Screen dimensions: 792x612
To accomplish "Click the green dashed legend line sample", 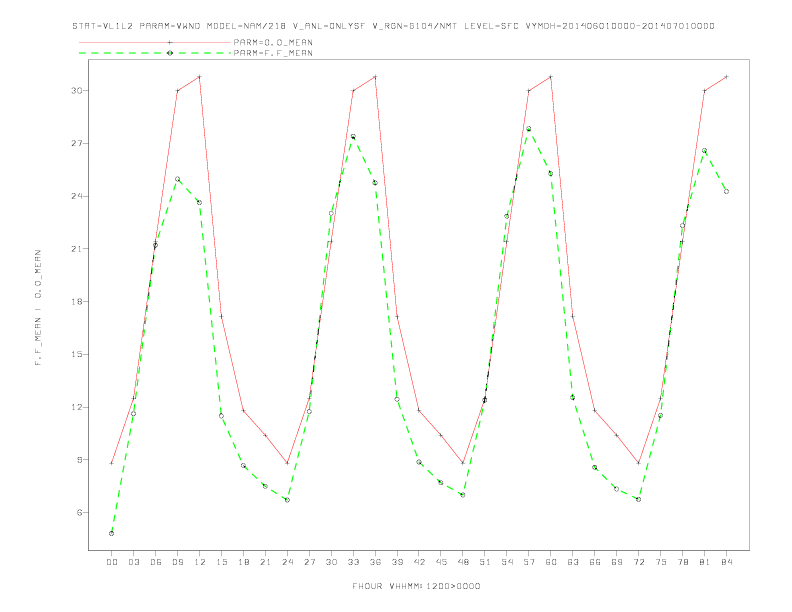I will click(x=155, y=53).
